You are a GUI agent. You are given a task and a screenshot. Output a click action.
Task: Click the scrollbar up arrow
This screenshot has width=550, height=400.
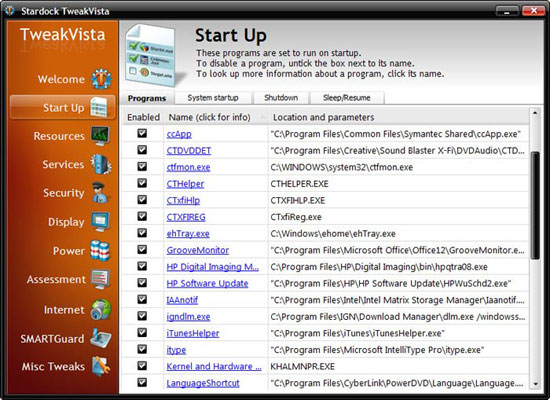point(535,113)
